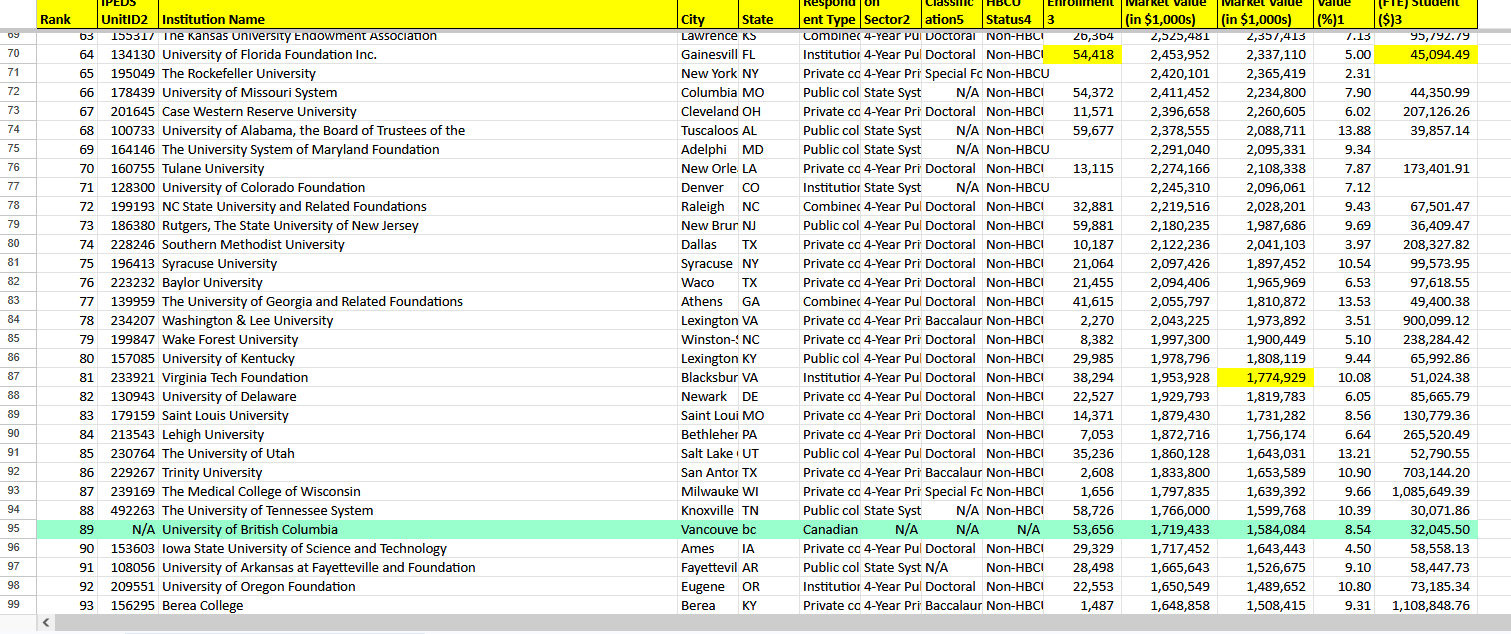
Task: Select Berea College name cell
Action: tap(417, 605)
